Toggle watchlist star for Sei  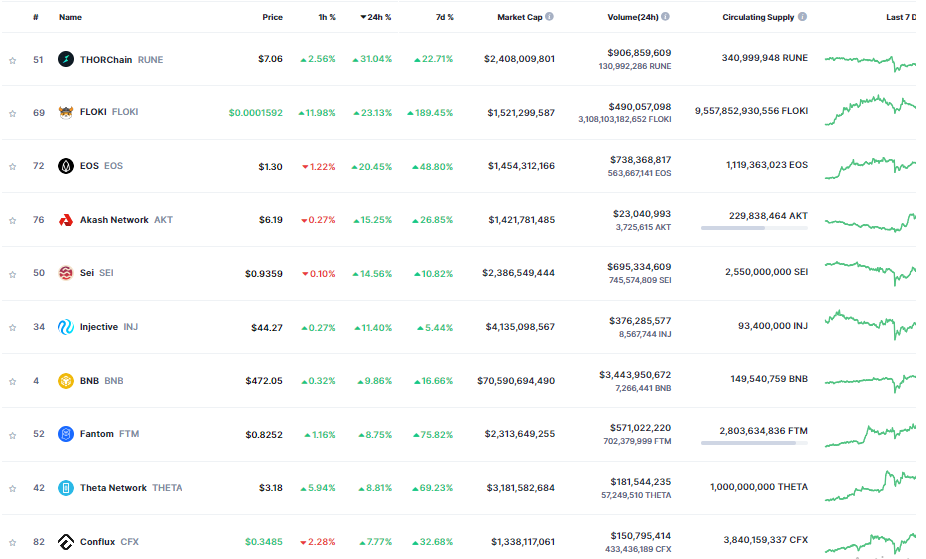12,274
